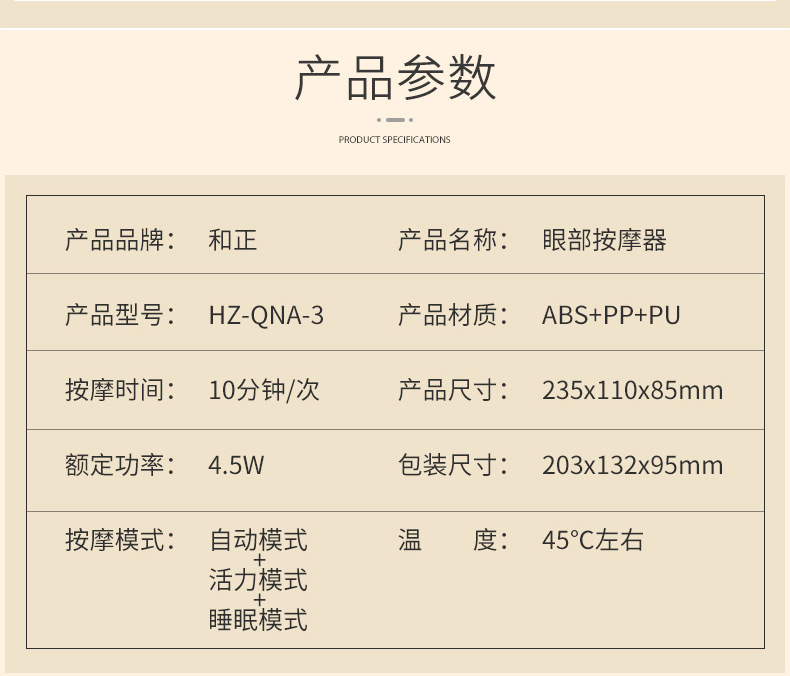The height and width of the screenshot is (676, 790).
Task: Click the 活力模式 entry
Action: click(258, 580)
